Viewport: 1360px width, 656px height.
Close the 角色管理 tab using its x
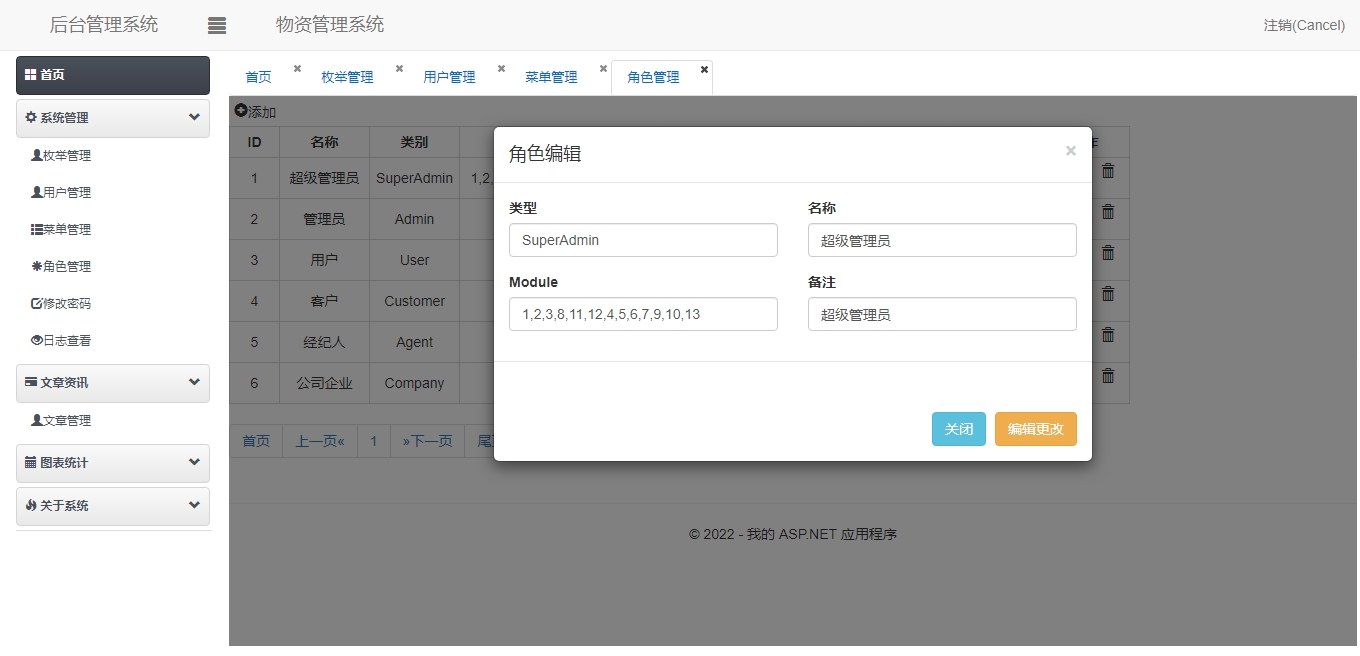(704, 70)
